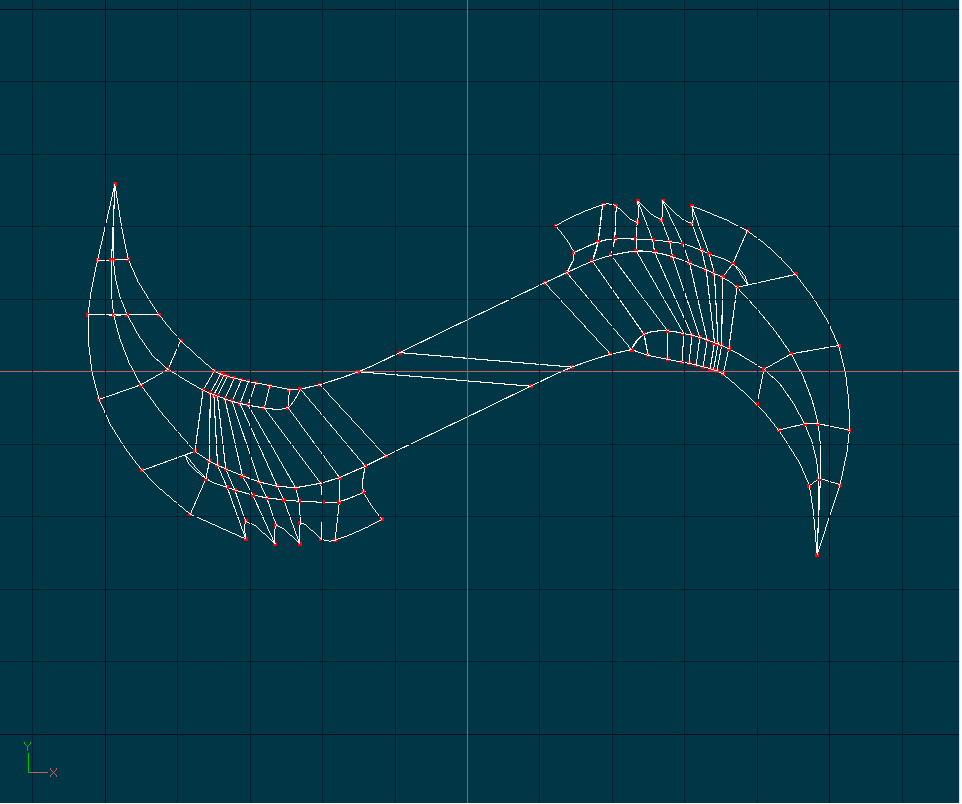Image resolution: width=962 pixels, height=804 pixels.
Task: Select the bottom tip vertex of the right horn
Action: (x=817, y=555)
